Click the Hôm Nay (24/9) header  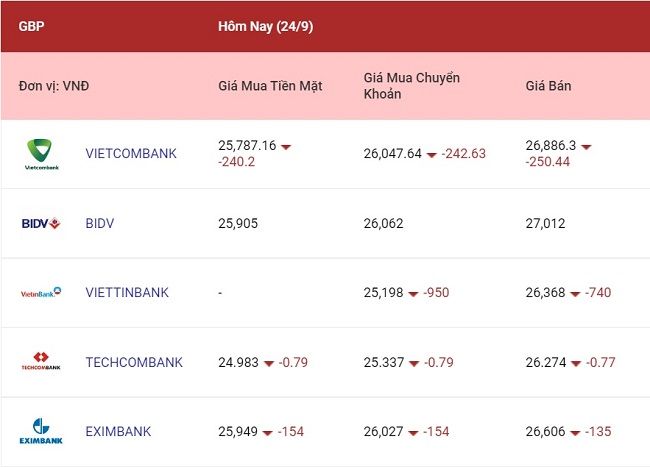click(x=266, y=27)
